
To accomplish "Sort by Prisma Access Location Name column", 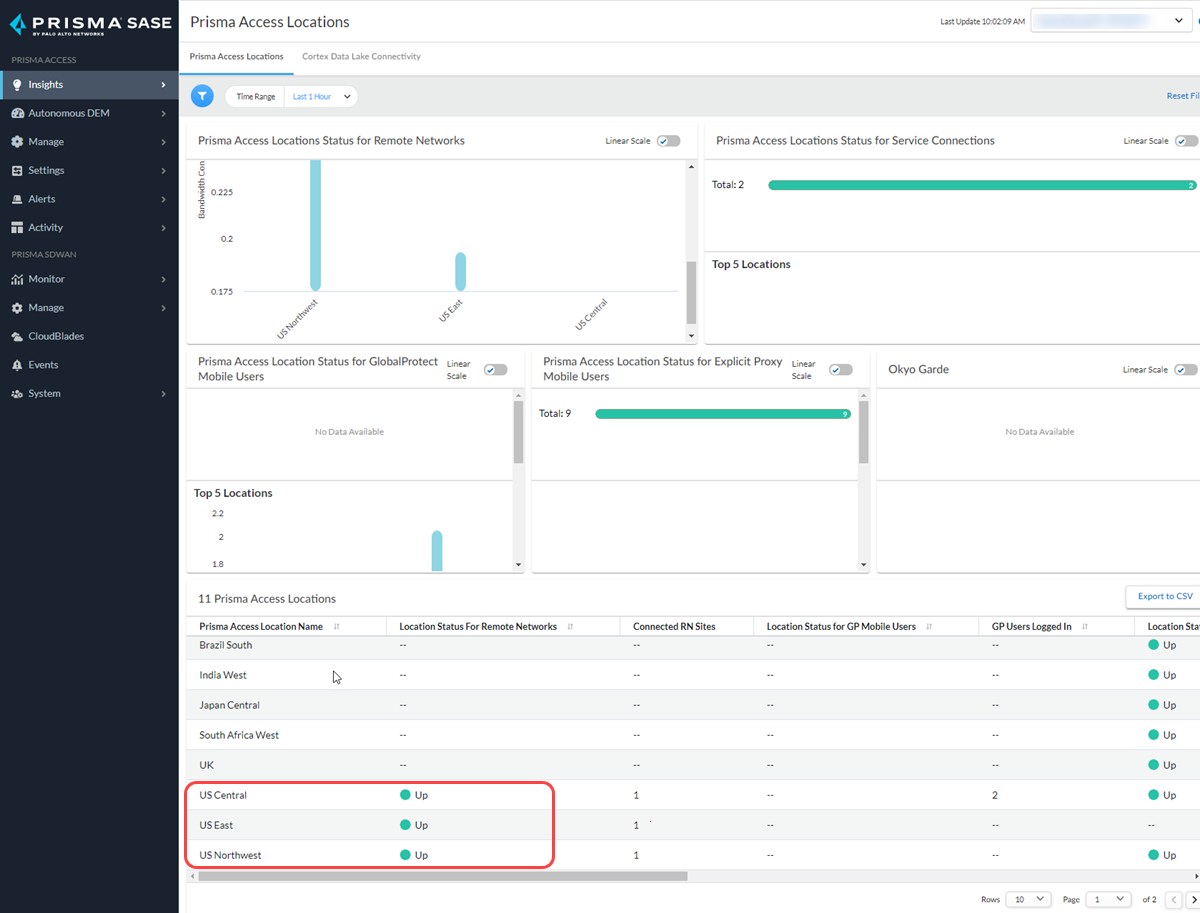I will [336, 627].
